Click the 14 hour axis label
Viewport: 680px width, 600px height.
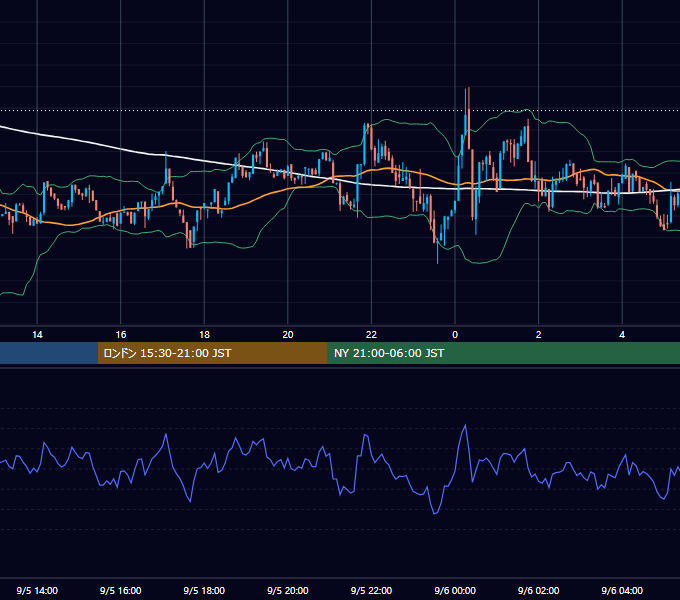tap(37, 335)
